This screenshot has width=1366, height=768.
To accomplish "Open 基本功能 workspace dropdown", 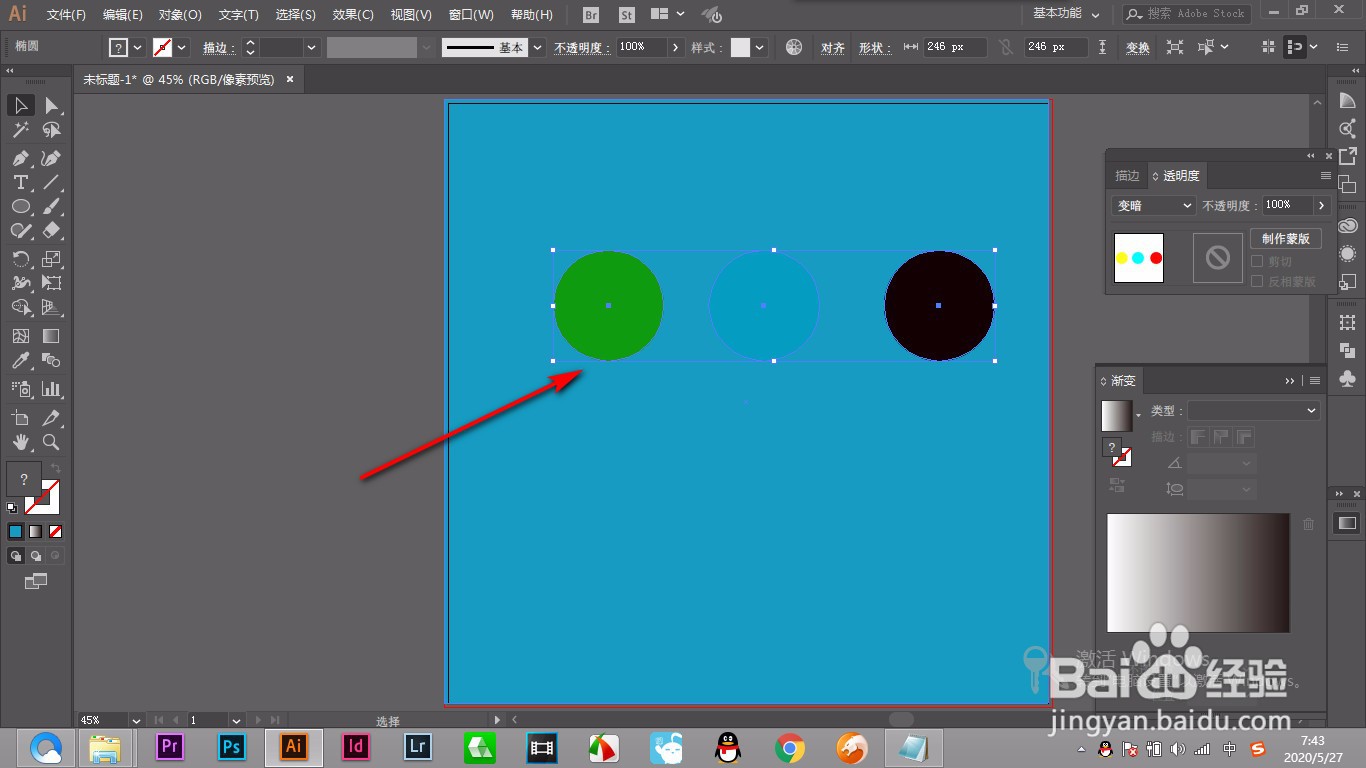I will coord(1066,14).
